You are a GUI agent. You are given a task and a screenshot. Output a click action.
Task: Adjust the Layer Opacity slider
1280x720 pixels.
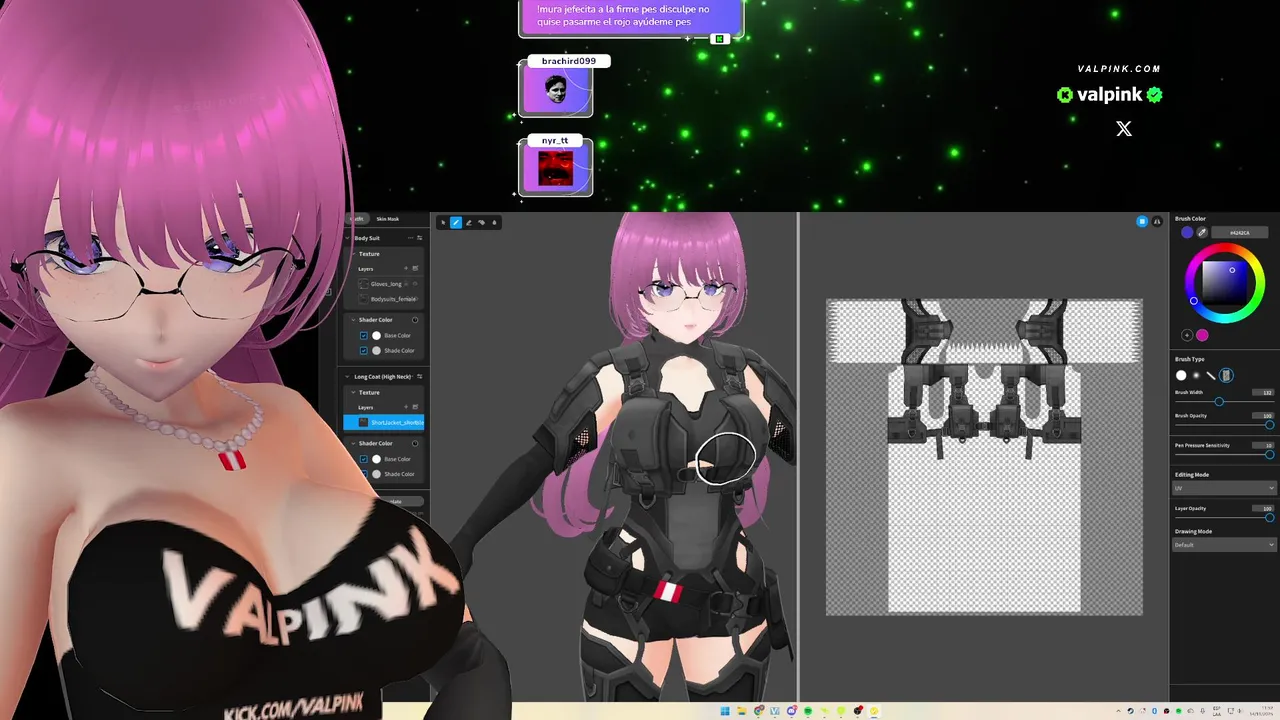[1225, 517]
